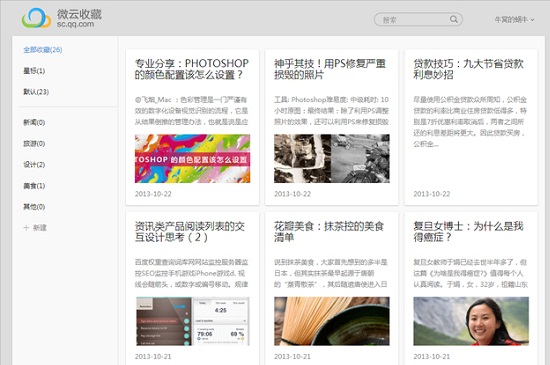This screenshot has height=365, width=550.
Task: Open the account dropdown arrow at top right
Action: coord(532,20)
